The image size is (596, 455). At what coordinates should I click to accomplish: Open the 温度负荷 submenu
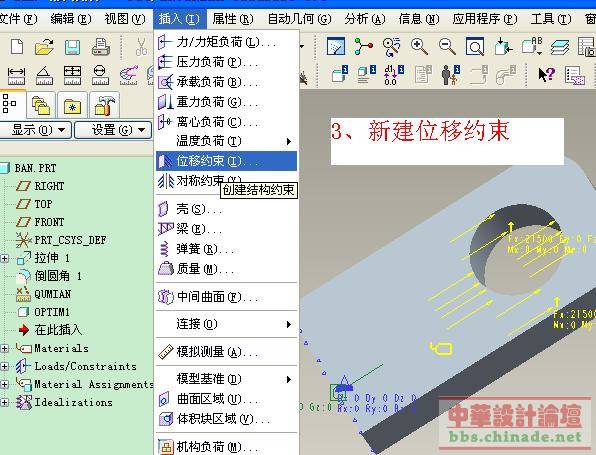pos(226,141)
